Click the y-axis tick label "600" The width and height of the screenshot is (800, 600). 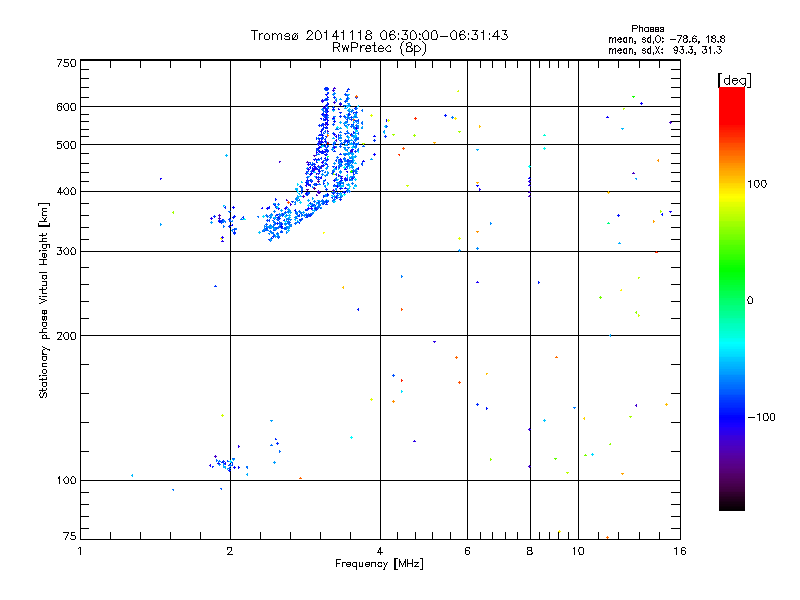tap(66, 107)
